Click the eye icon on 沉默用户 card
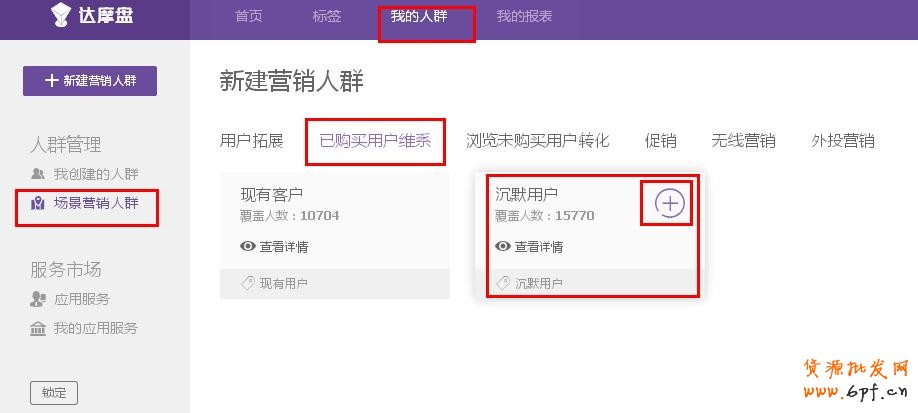Screen dimensions: 918x413 tap(503, 246)
